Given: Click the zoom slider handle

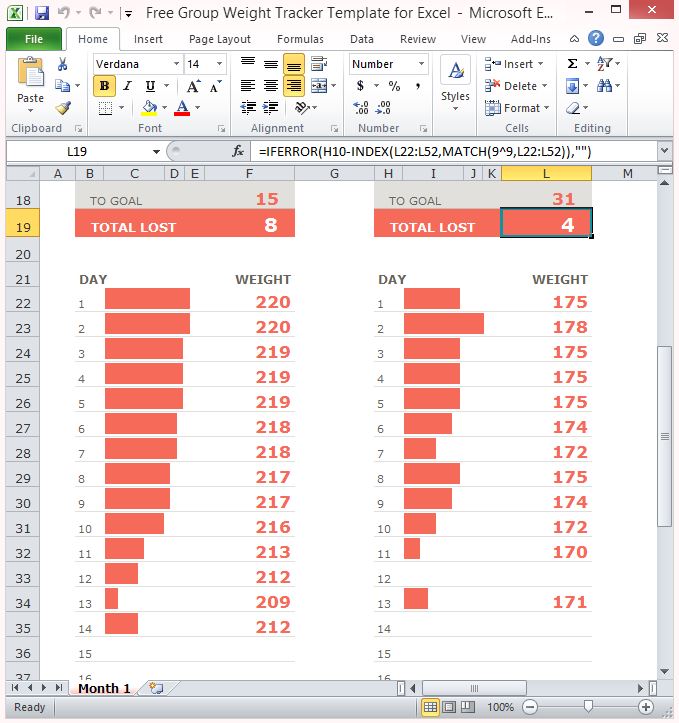Looking at the screenshot, I should point(587,707).
